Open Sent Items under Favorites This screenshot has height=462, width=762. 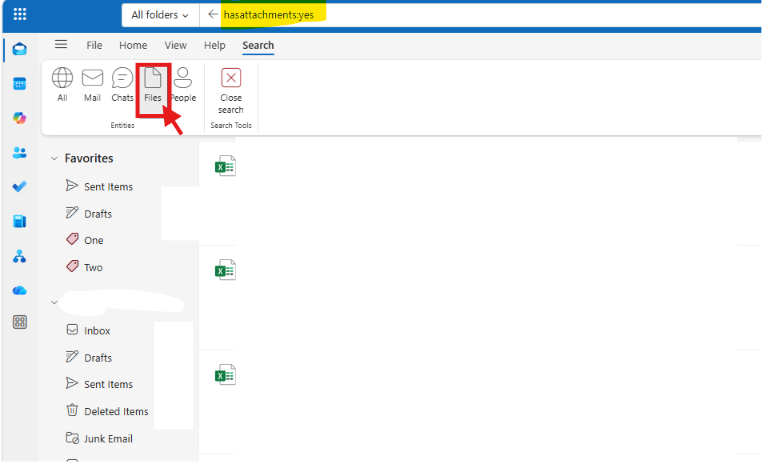click(x=99, y=187)
